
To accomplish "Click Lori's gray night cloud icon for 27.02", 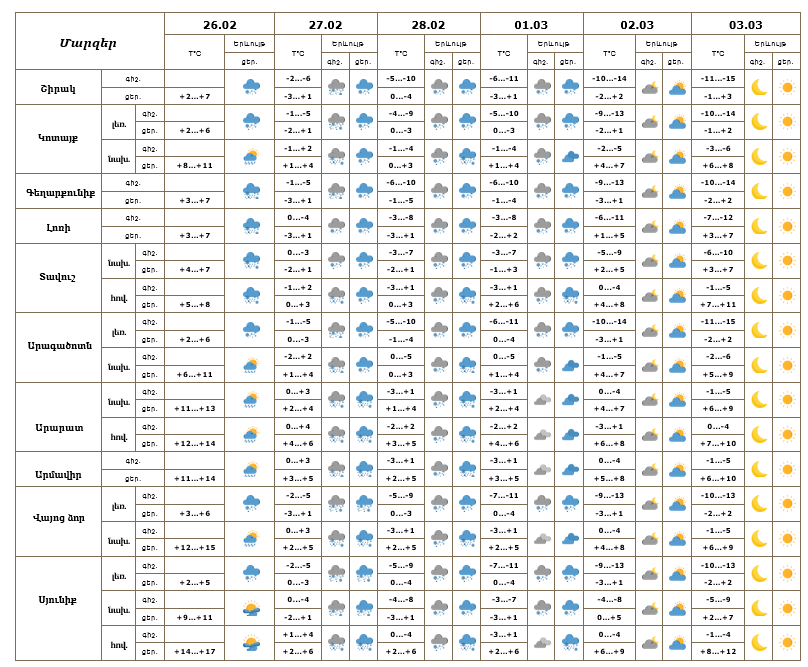I will 336,226.
